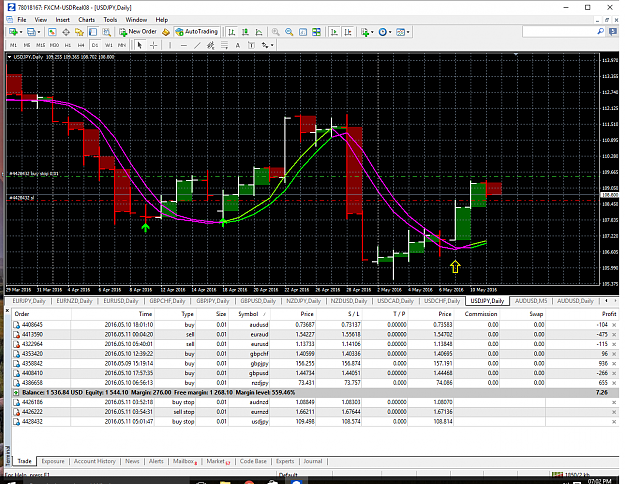This screenshot has height=484, width=625.
Task: Toggle the Market Watch panel
Action: tap(52, 32)
